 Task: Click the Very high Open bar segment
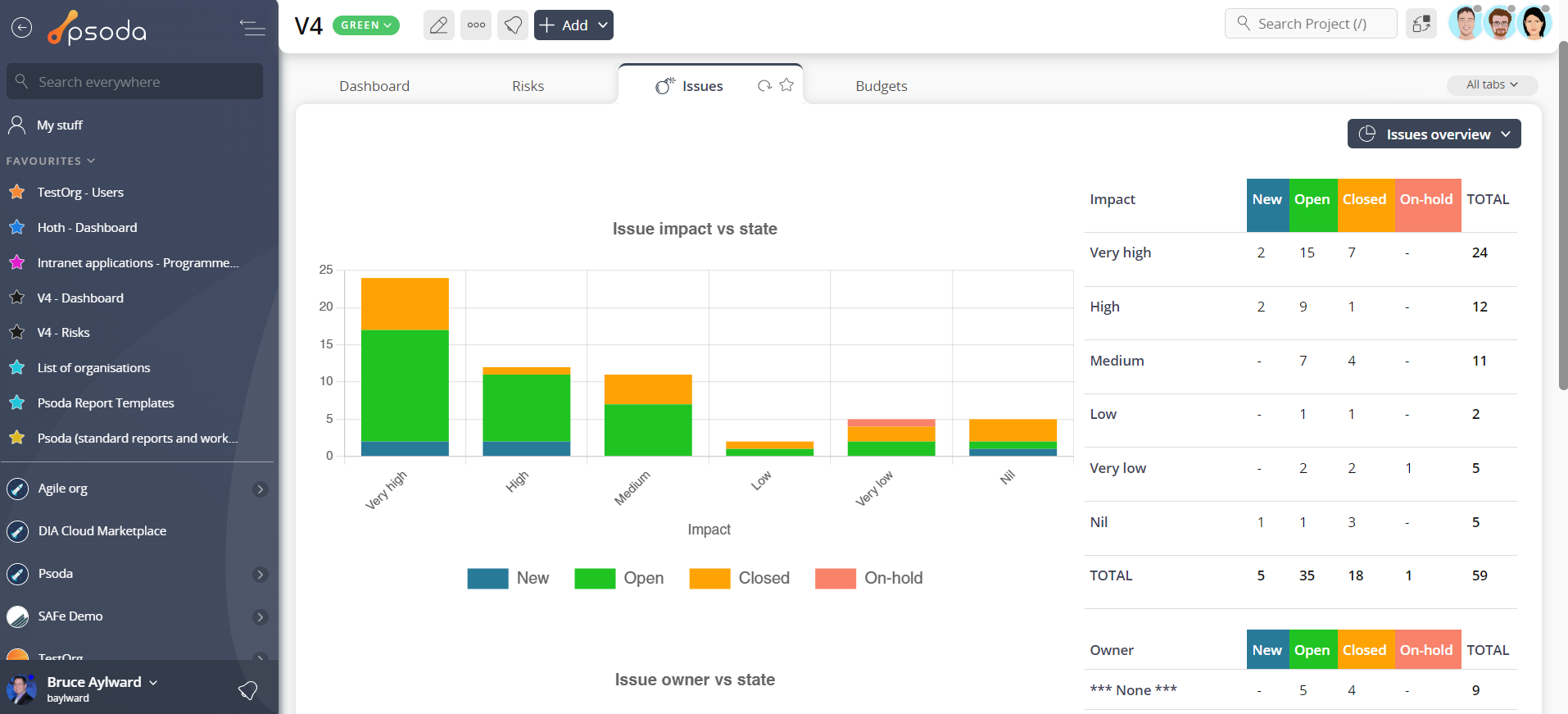tap(405, 385)
